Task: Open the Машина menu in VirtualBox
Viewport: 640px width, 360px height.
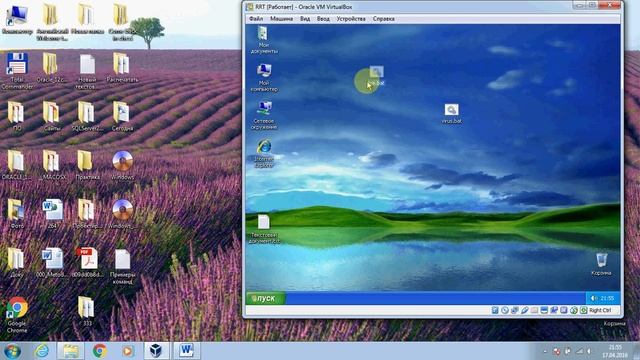Action: click(x=281, y=19)
